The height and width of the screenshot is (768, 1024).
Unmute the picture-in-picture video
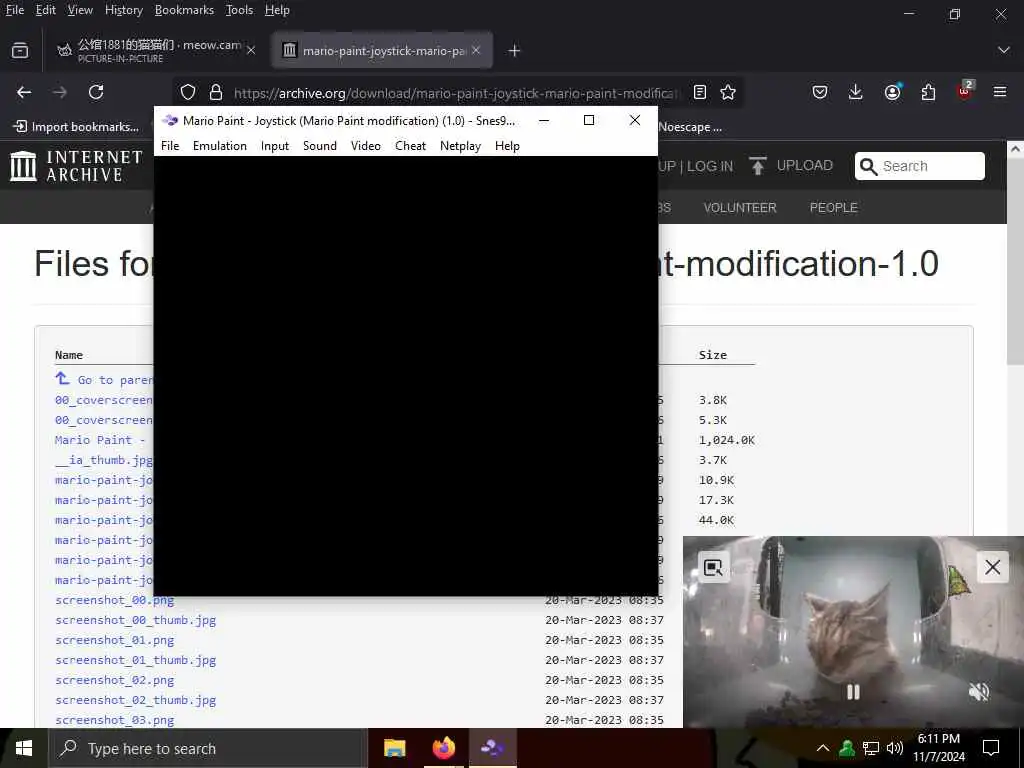tap(978, 692)
